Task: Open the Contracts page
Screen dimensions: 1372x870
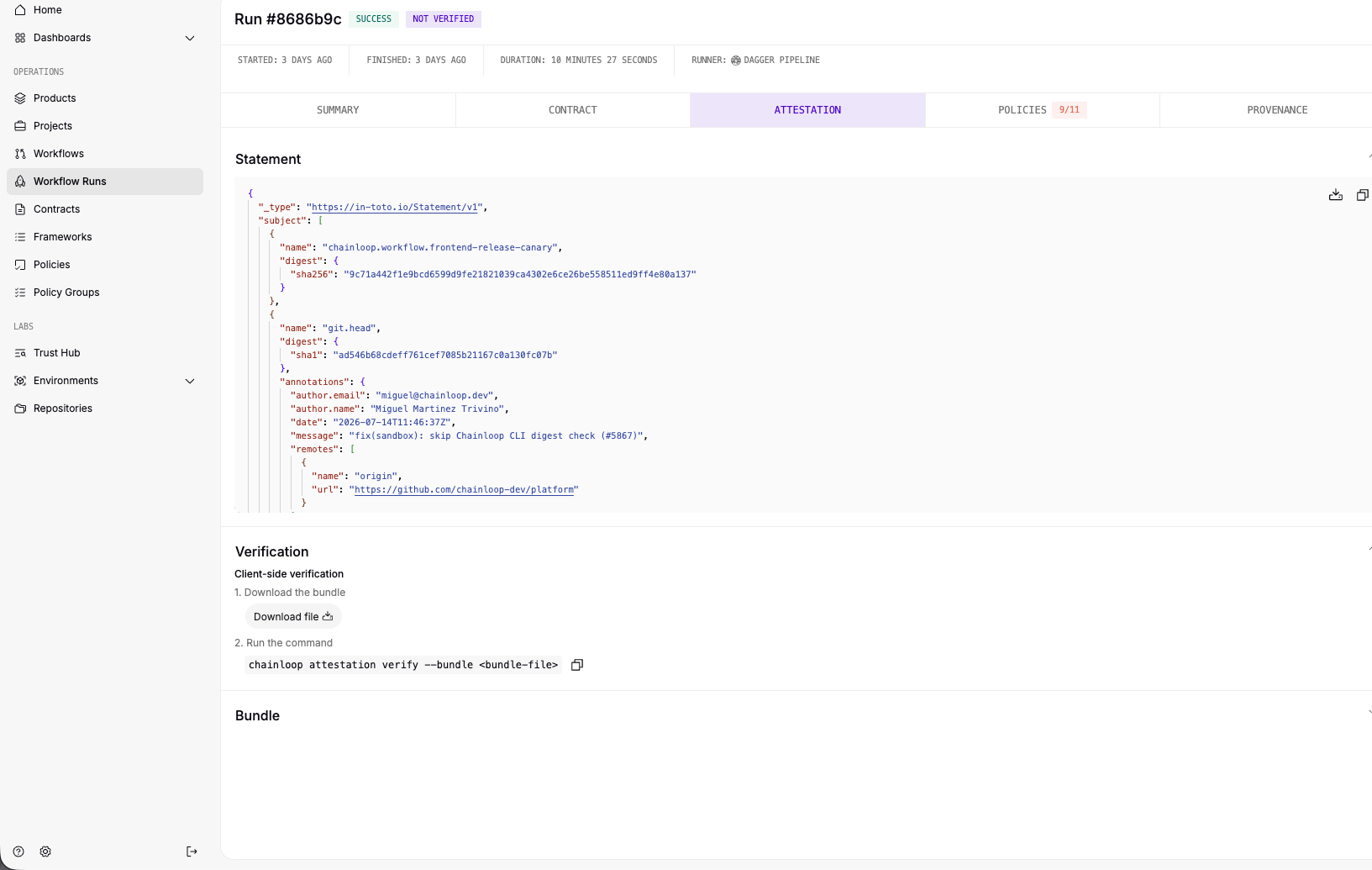Action: (105, 209)
